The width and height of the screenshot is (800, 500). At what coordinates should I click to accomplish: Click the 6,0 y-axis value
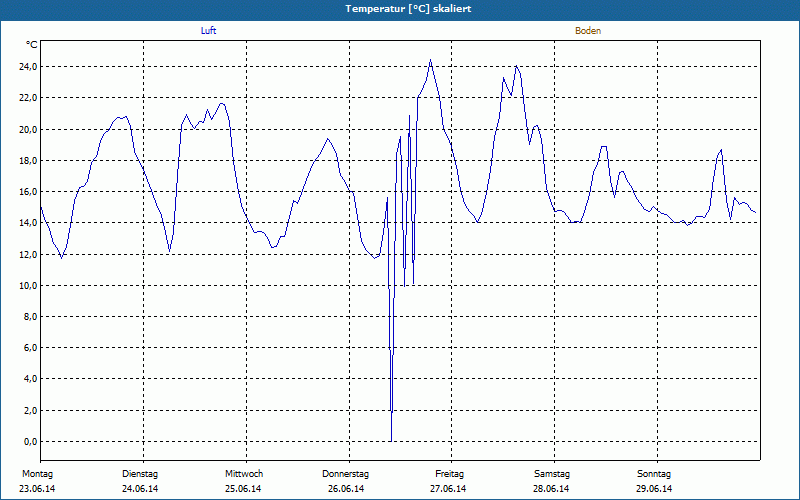pyautogui.click(x=32, y=348)
